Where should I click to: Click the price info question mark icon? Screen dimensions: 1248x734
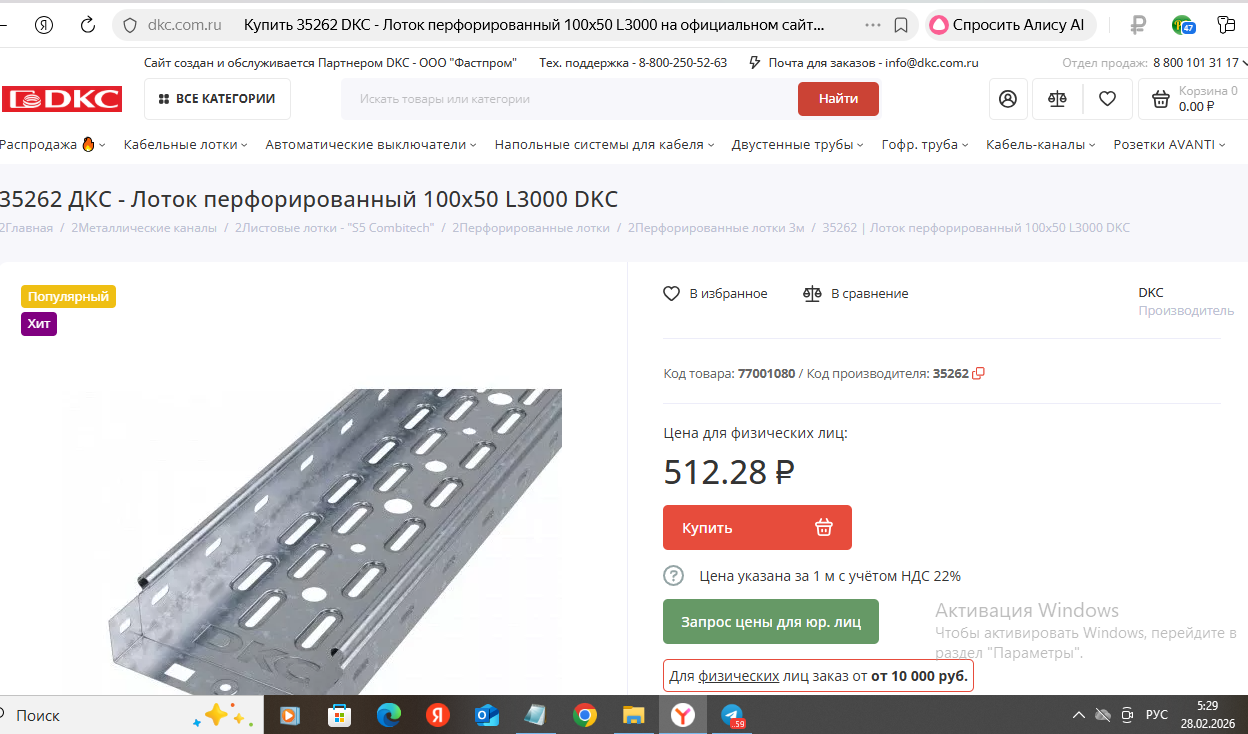point(674,576)
